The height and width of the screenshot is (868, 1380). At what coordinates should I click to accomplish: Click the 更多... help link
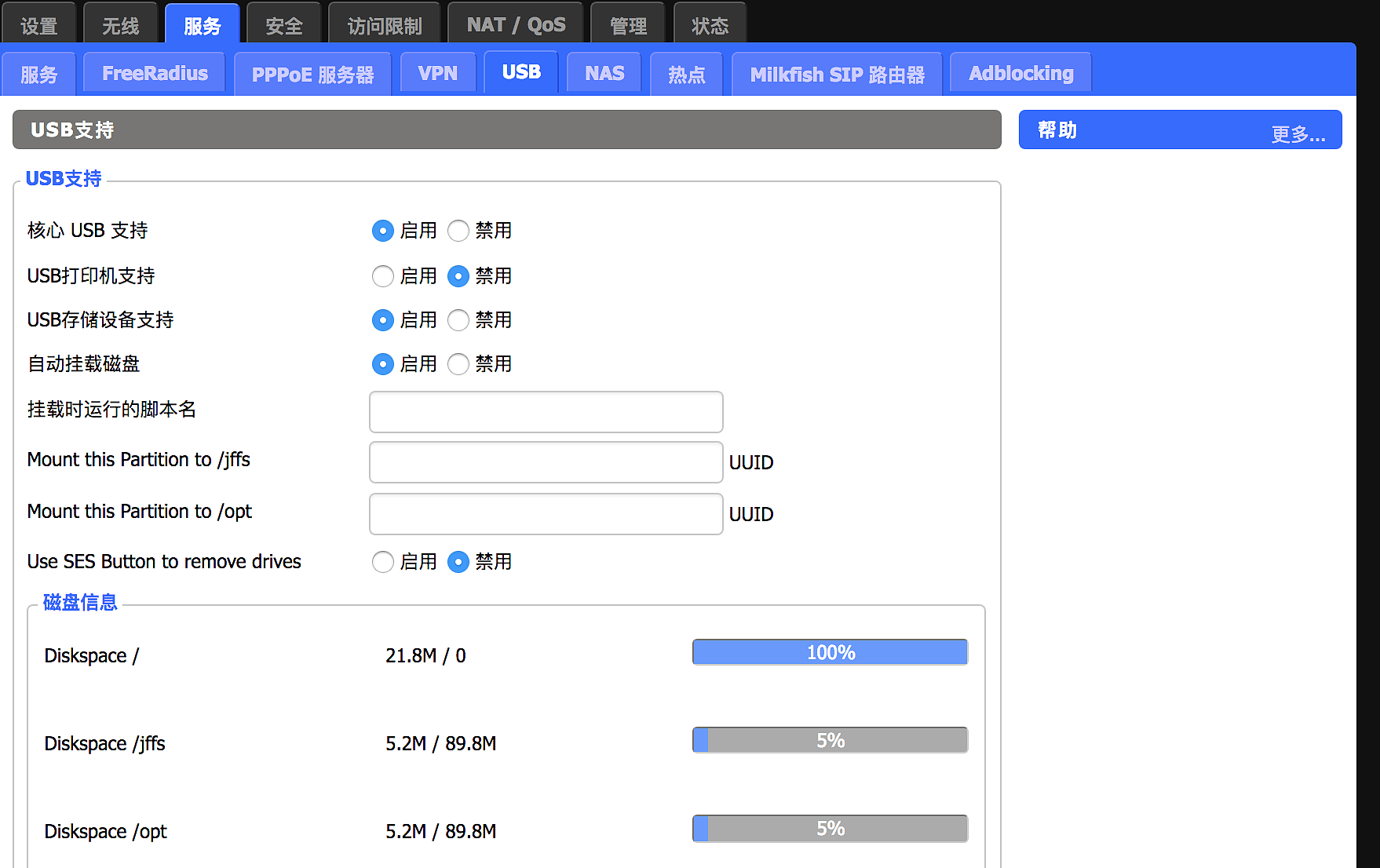click(1298, 134)
